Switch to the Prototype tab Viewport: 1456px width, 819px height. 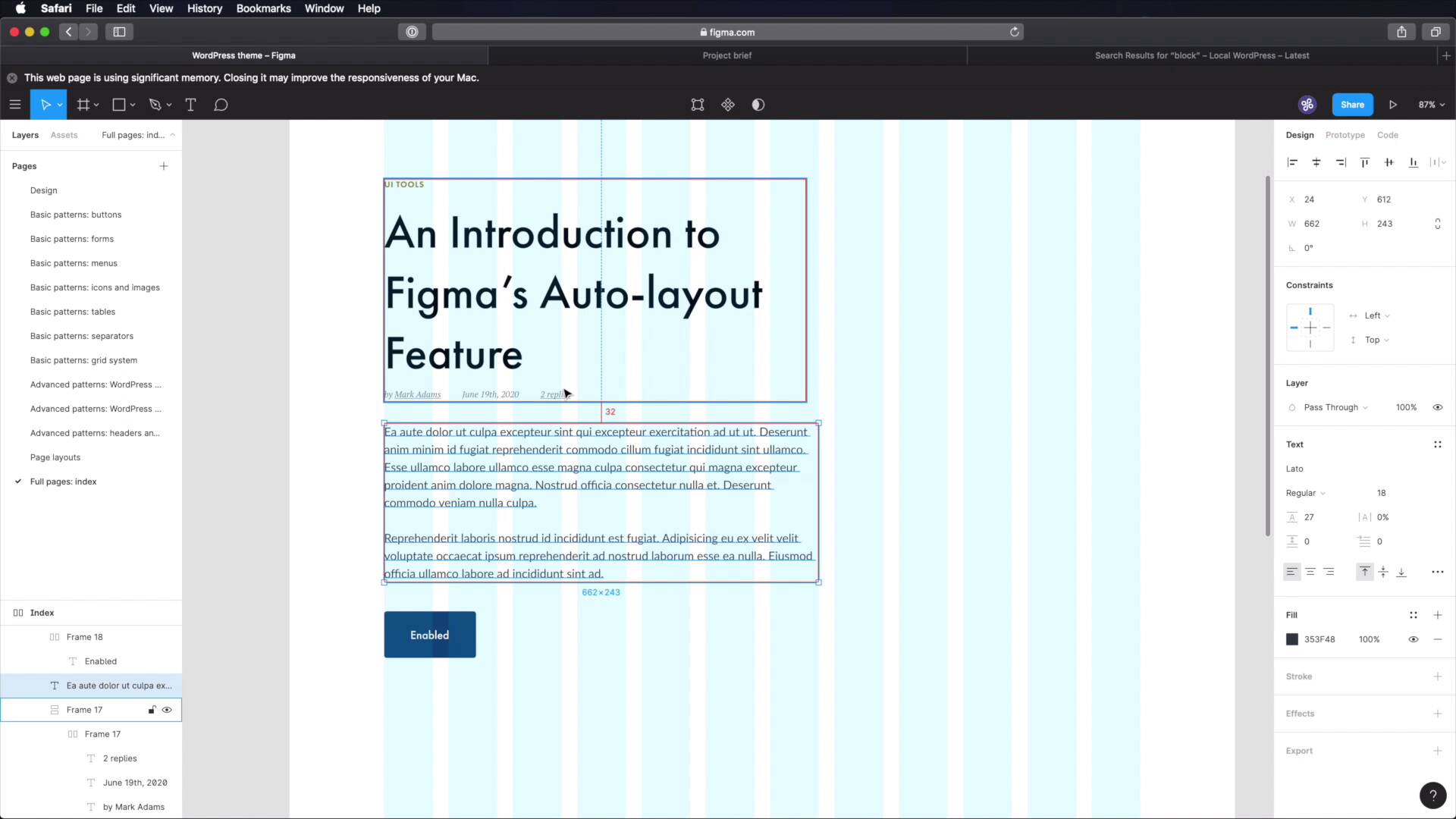(1345, 135)
